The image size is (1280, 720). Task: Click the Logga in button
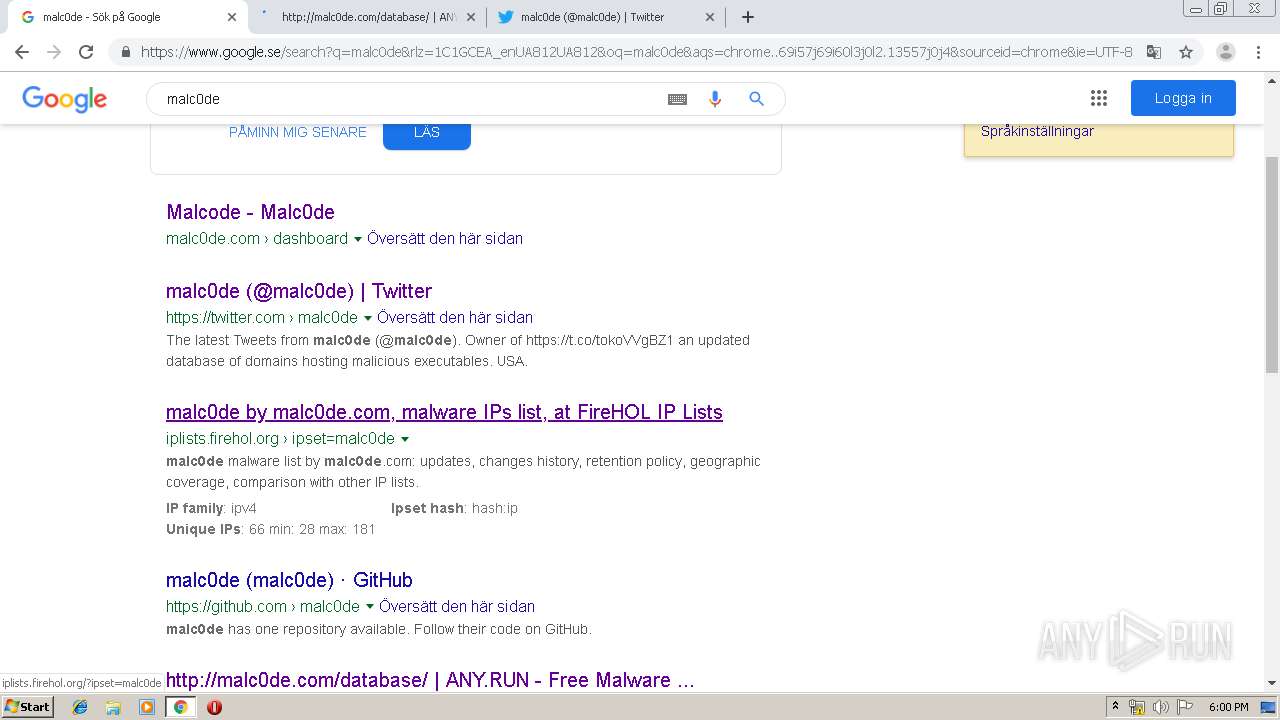tap(1183, 98)
